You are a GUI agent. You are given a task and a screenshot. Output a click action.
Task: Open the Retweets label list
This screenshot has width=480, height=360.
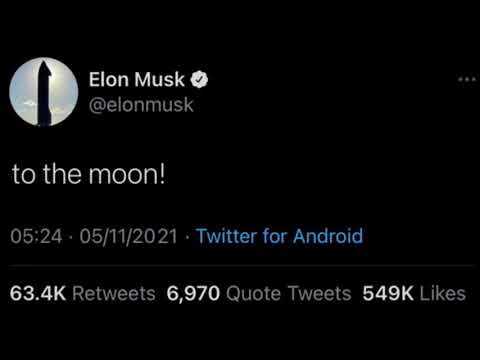point(114,294)
